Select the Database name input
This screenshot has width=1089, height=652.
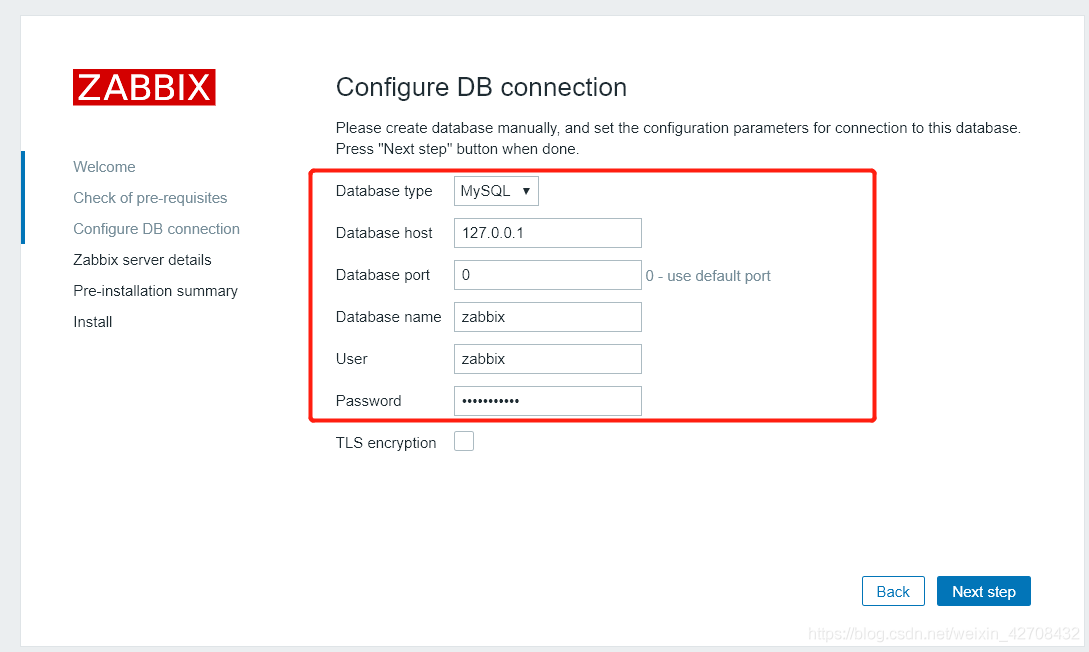click(x=547, y=317)
